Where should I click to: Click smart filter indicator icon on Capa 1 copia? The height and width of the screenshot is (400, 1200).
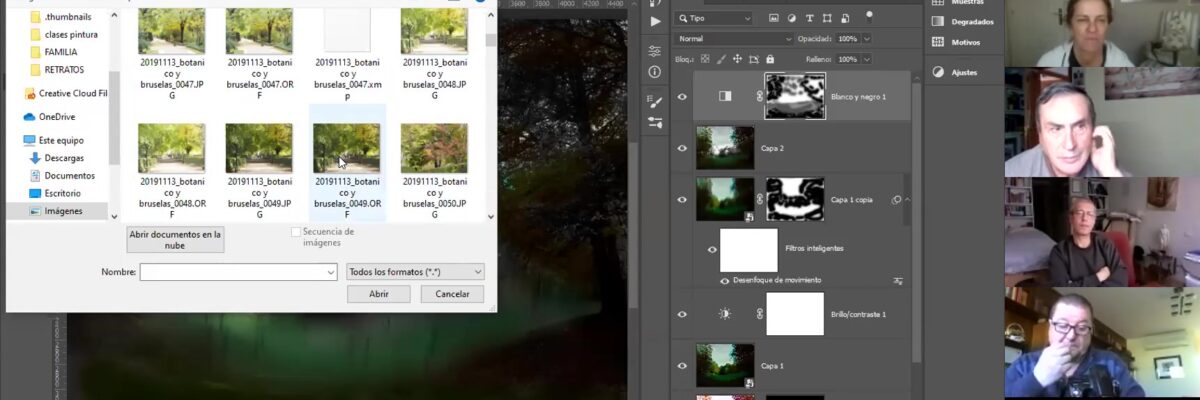click(897, 199)
